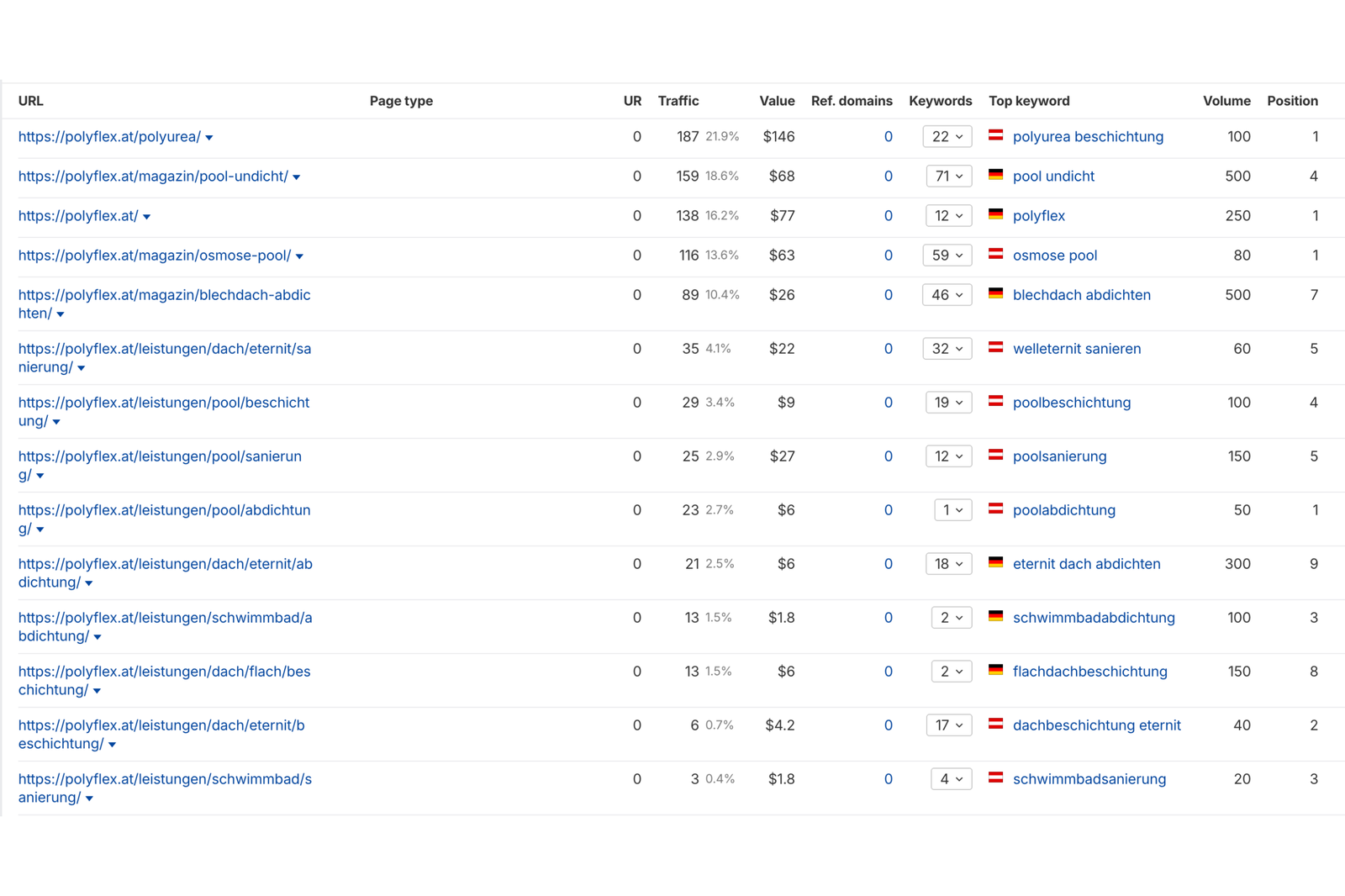This screenshot has width=1345, height=896.
Task: Open top keyword 'eternit dach abdichten'
Action: (1086, 564)
